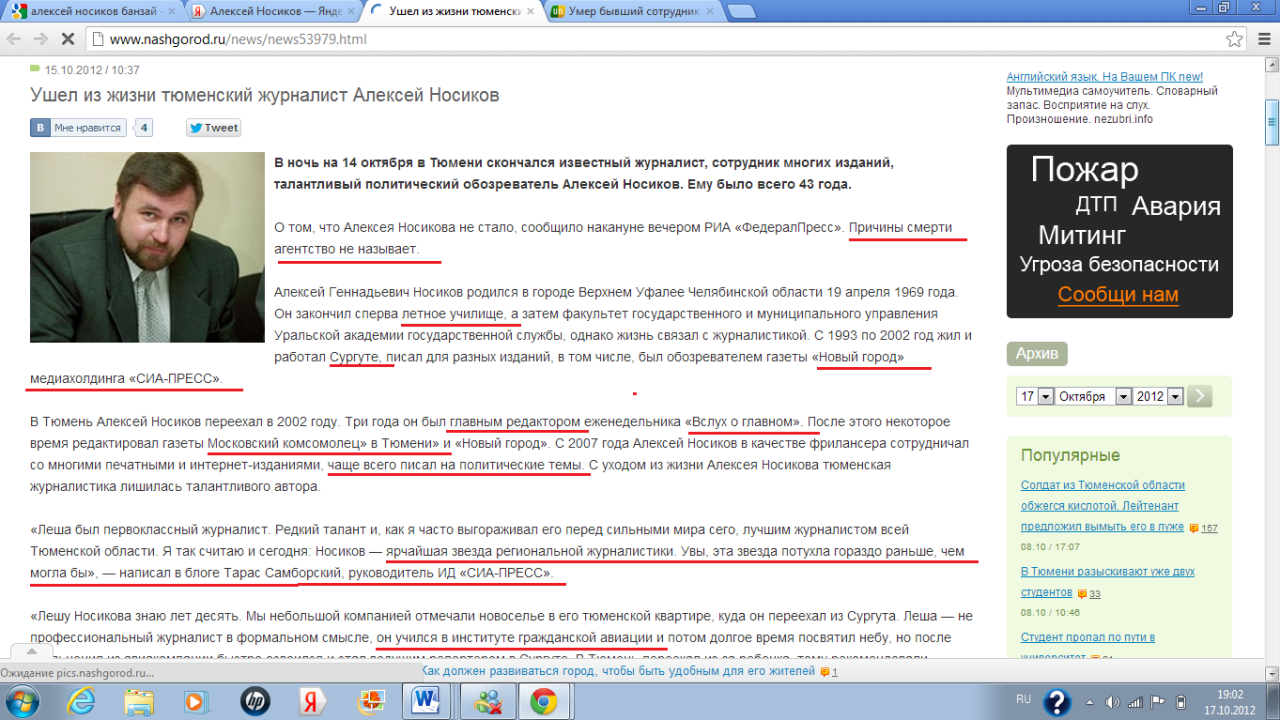Viewport: 1280px width, 720px height.
Task: Open the HP application on taskbar
Action: 255,702
